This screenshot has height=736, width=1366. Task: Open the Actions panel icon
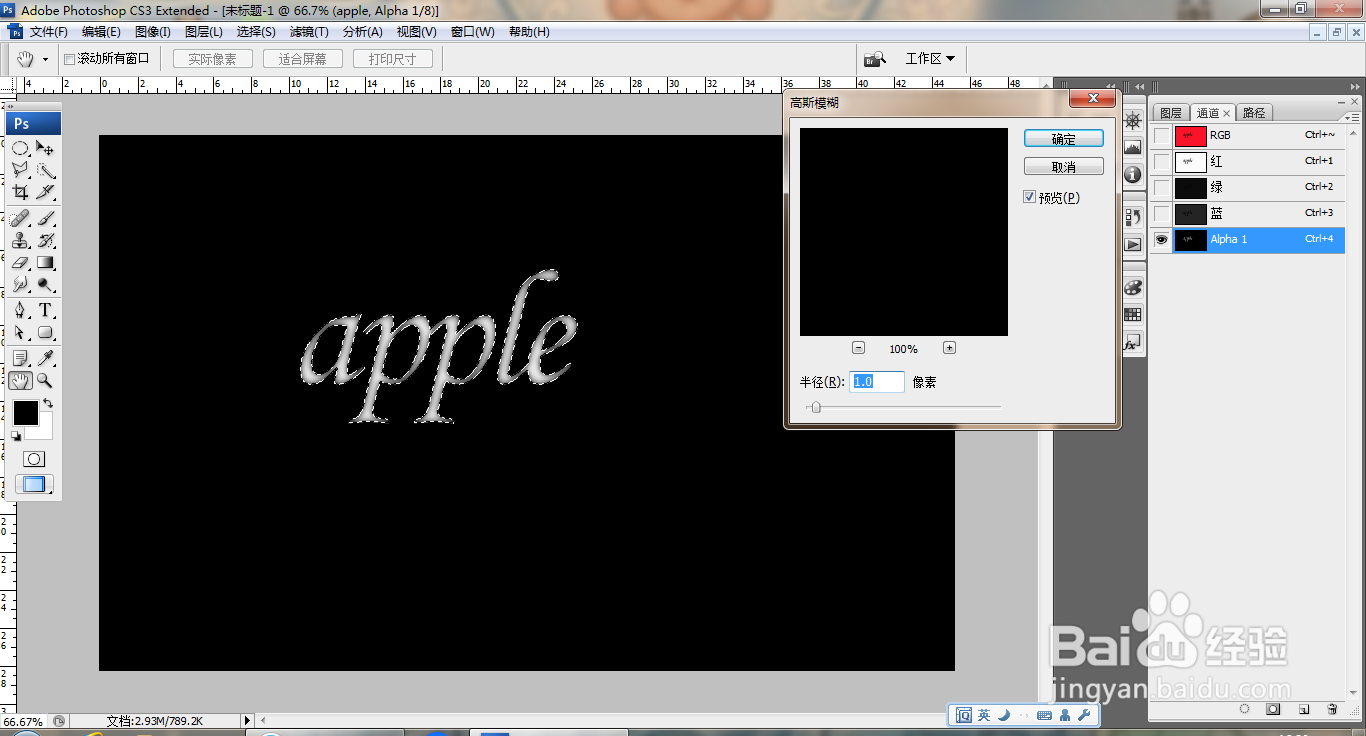(1133, 243)
